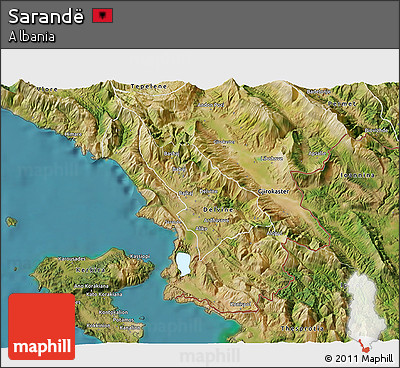Click the Sarandë map title

[46, 16]
